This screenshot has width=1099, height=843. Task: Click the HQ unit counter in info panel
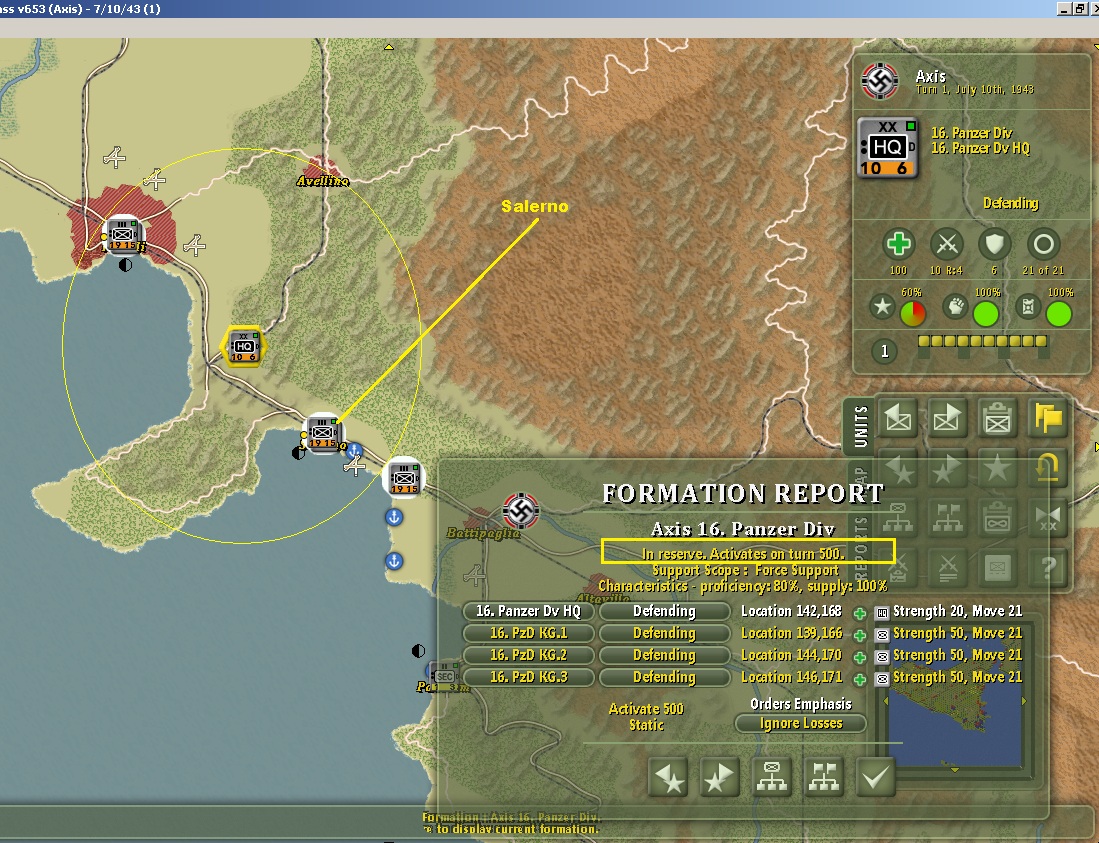(888, 148)
